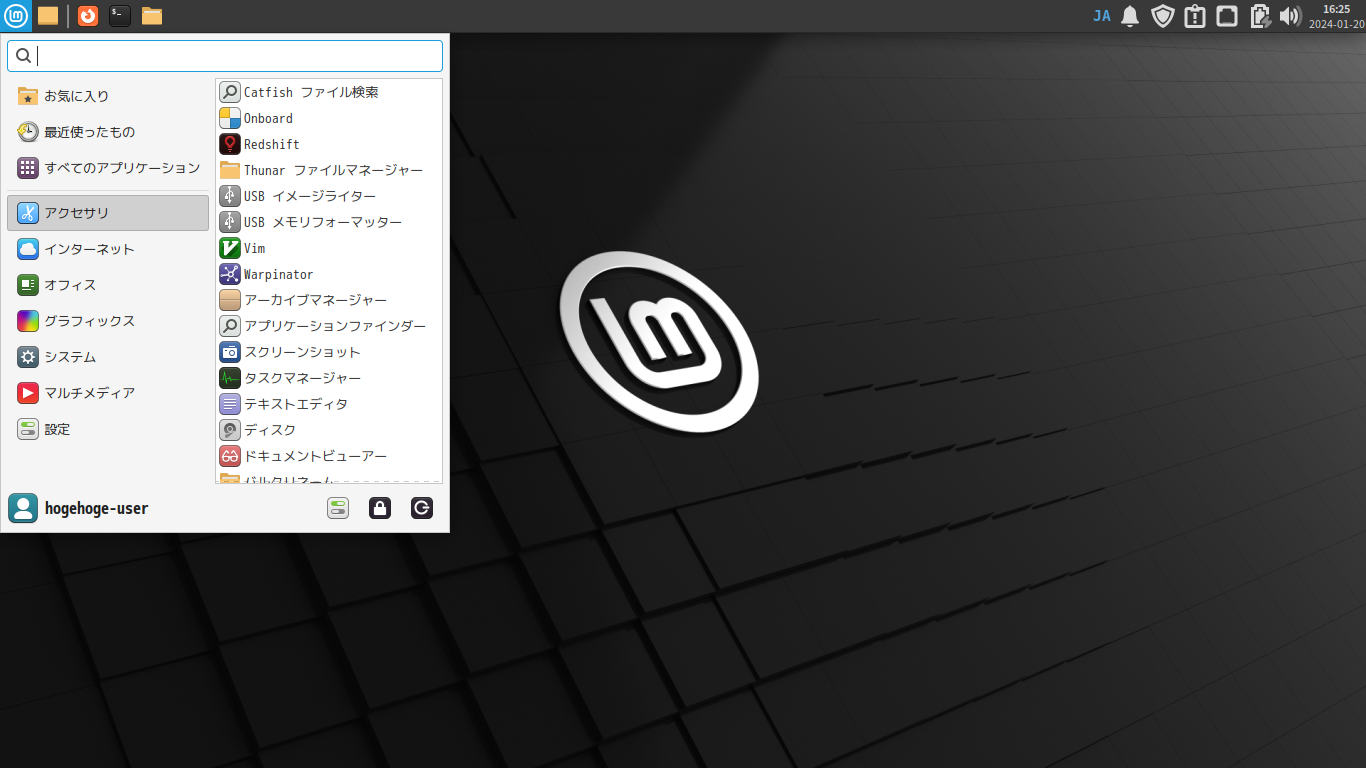Launch テキストエディタ

tap(329, 404)
